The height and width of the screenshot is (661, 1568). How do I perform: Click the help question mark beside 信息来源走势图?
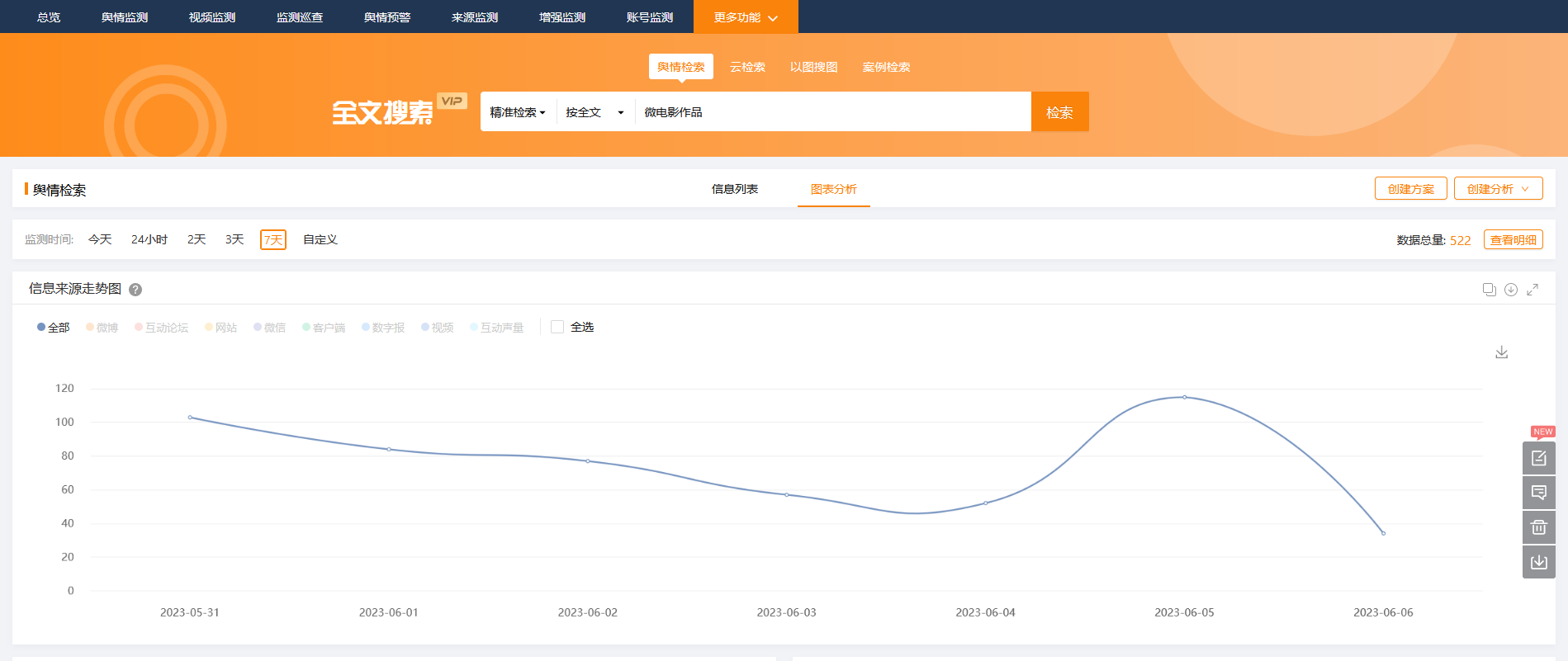(135, 290)
